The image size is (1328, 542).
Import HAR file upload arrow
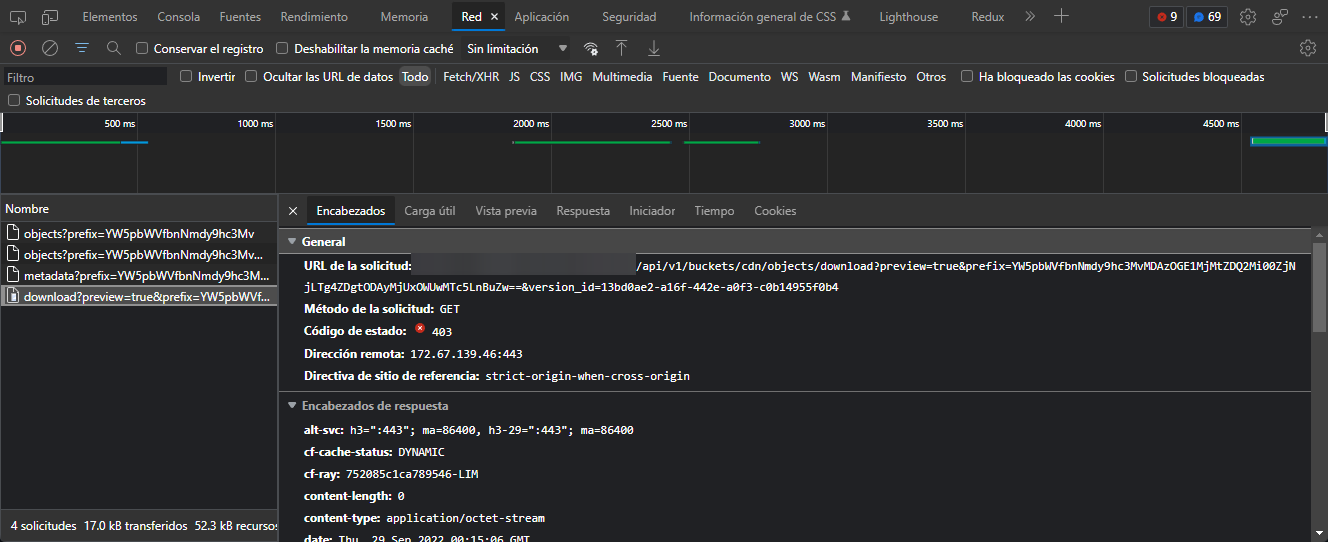(621, 48)
